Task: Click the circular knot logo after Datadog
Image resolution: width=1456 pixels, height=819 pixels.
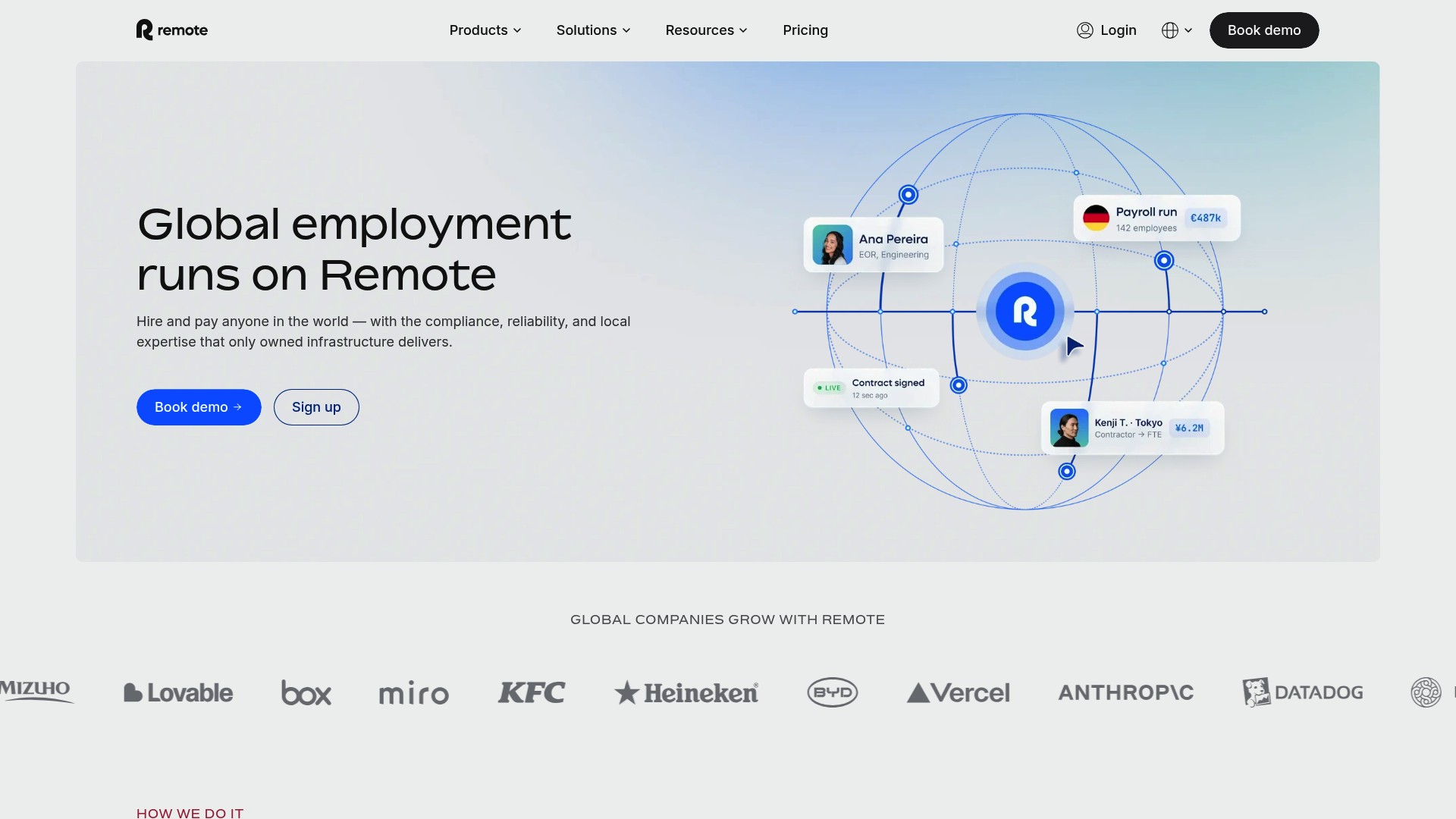Action: (x=1426, y=692)
